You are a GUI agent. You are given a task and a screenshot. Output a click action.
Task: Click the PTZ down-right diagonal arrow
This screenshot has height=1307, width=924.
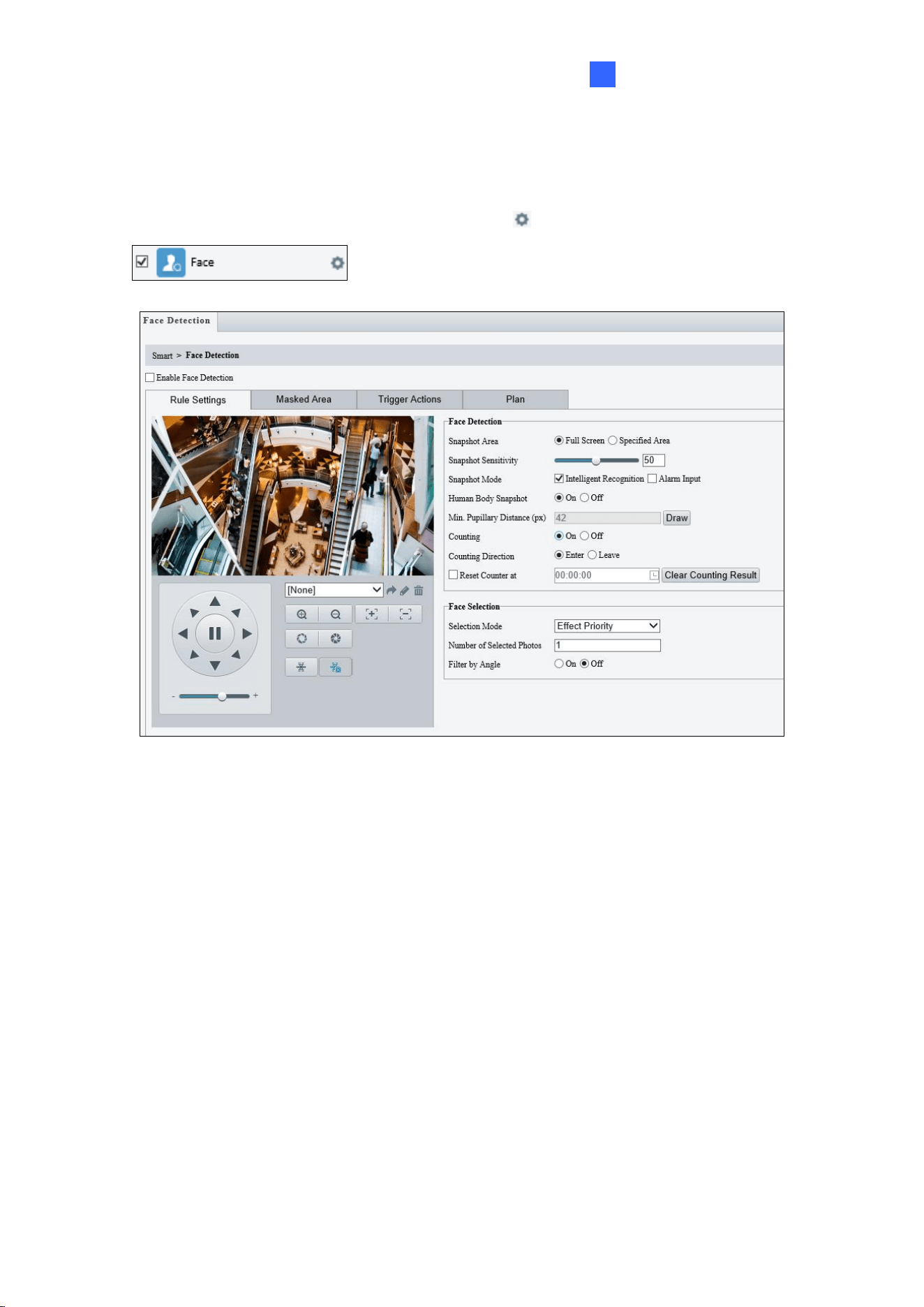click(236, 655)
